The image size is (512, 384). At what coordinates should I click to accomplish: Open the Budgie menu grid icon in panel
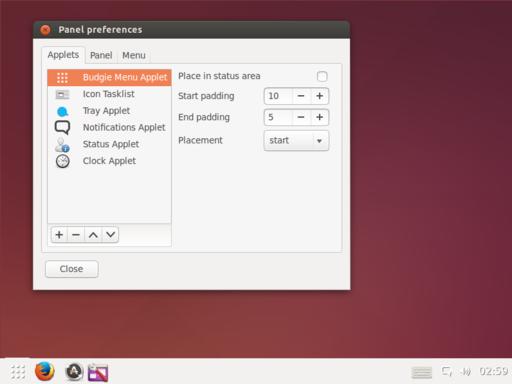tap(18, 372)
